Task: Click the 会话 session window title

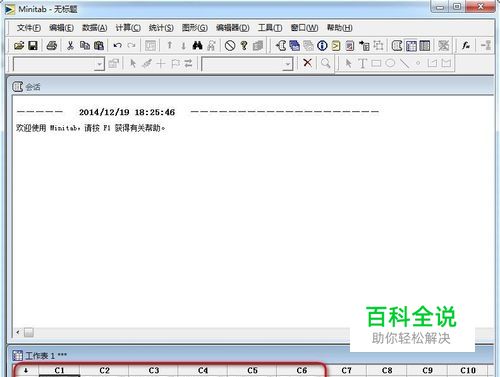Action: coord(33,87)
